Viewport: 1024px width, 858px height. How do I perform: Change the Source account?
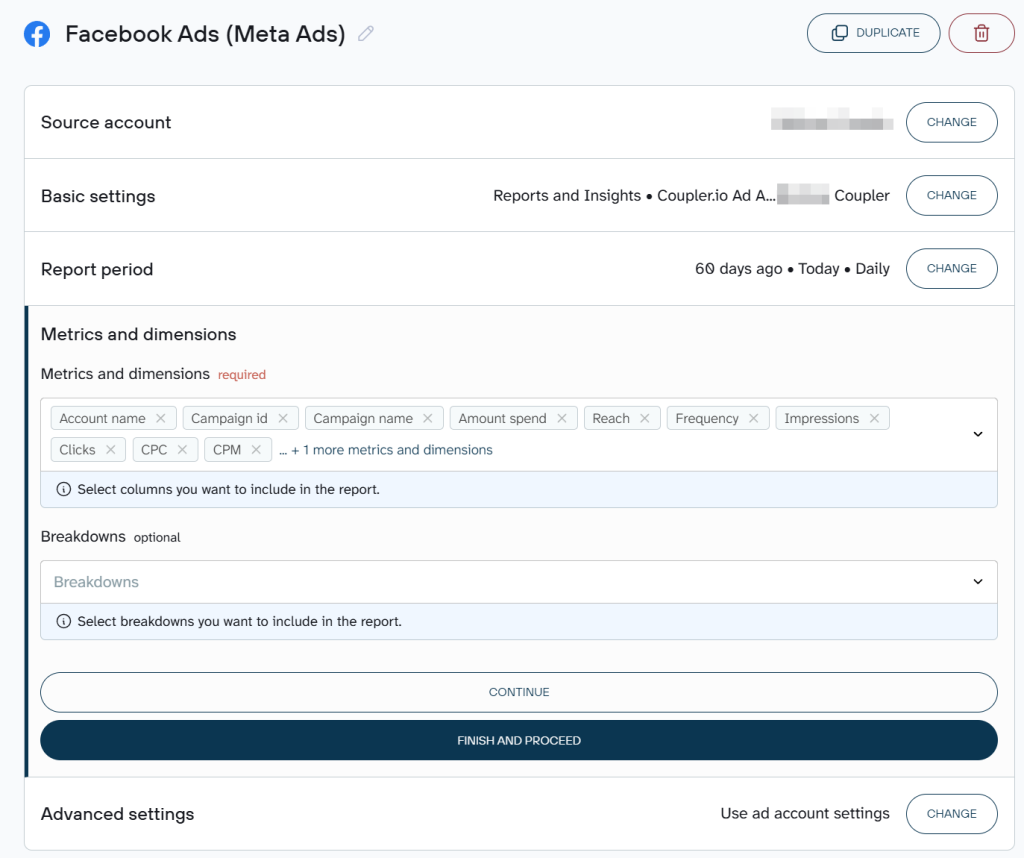(x=952, y=122)
